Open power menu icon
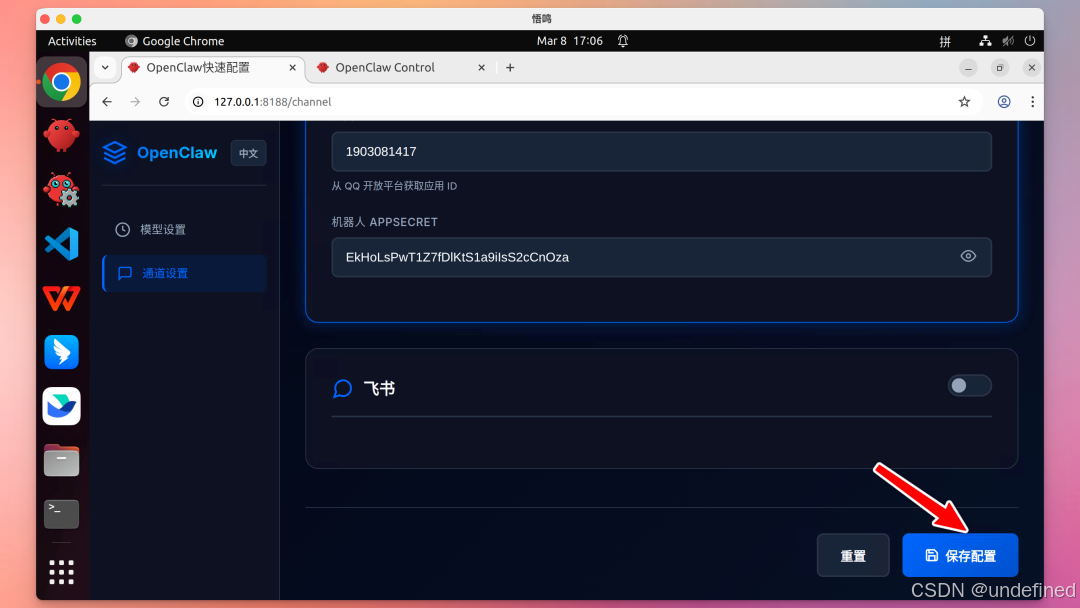The image size is (1080, 608). click(x=1030, y=41)
